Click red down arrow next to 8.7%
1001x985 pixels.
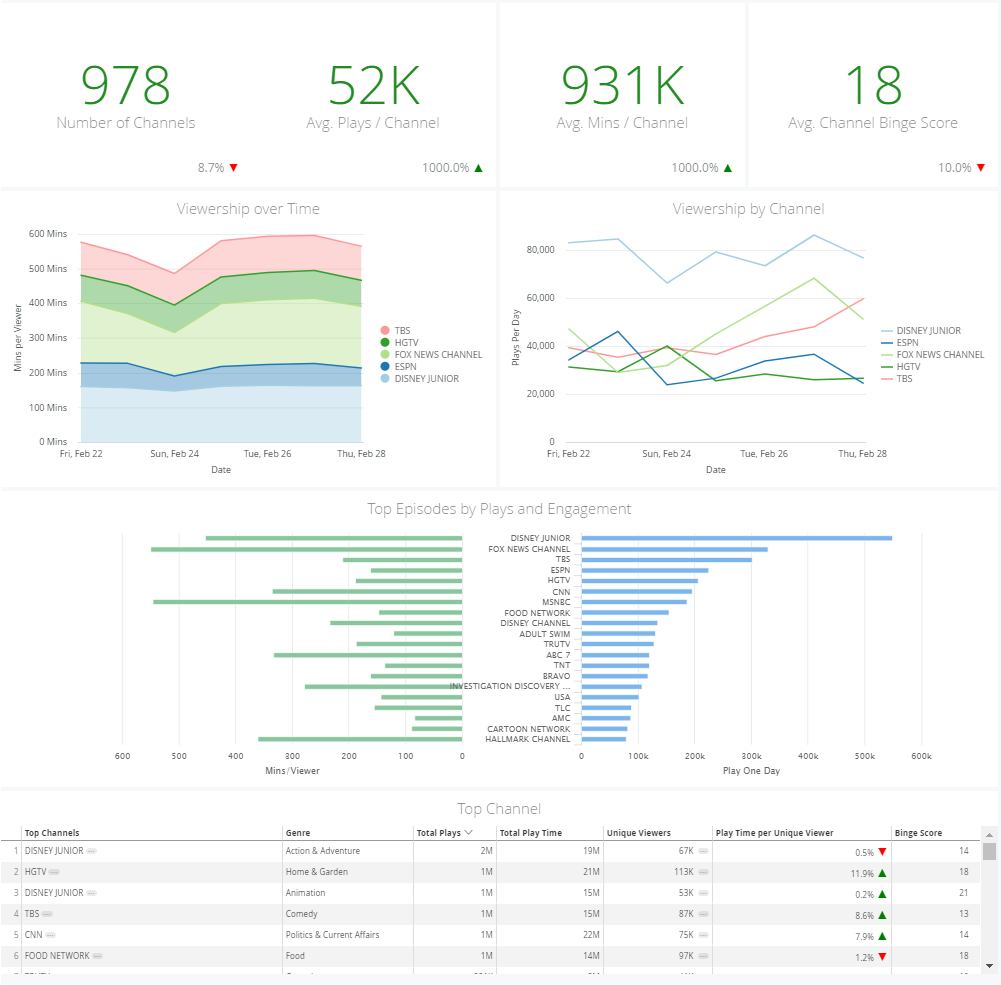[234, 168]
